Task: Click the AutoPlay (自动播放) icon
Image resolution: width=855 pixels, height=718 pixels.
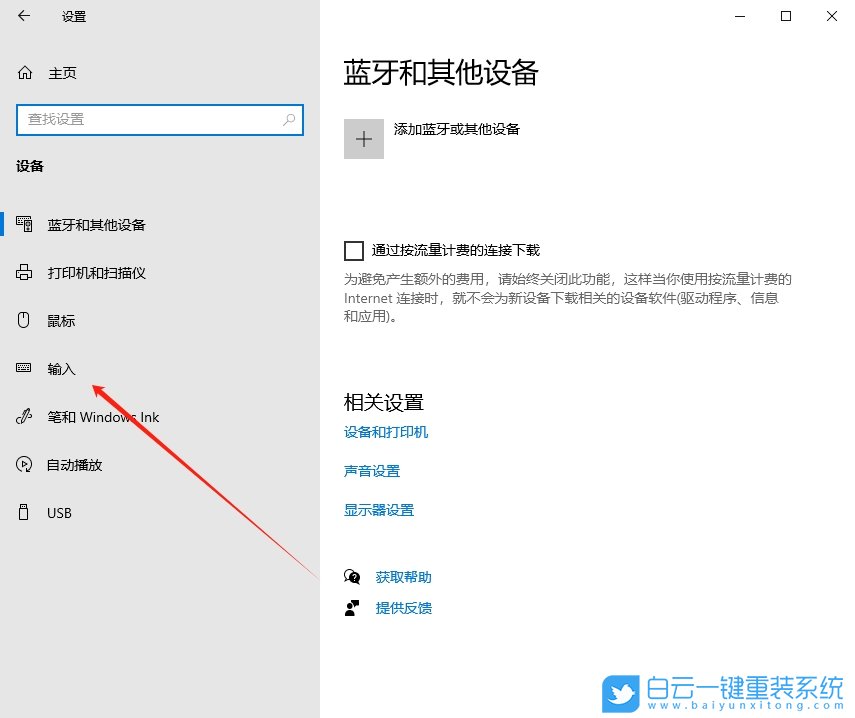Action: click(x=22, y=464)
